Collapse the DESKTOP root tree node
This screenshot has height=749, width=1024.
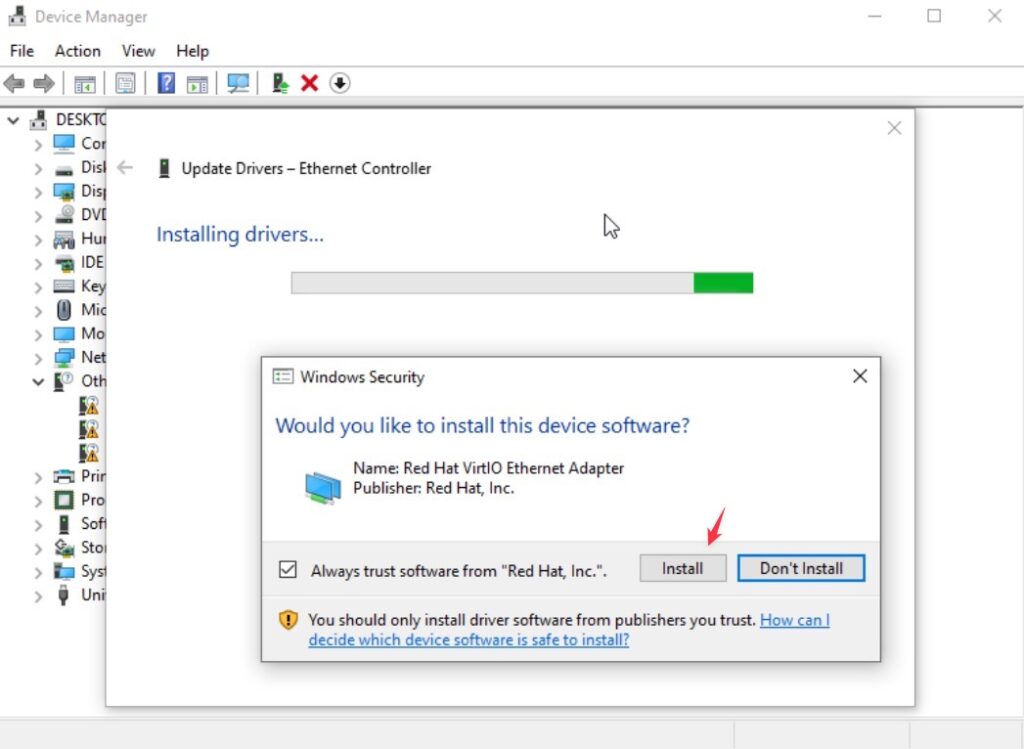(x=13, y=121)
